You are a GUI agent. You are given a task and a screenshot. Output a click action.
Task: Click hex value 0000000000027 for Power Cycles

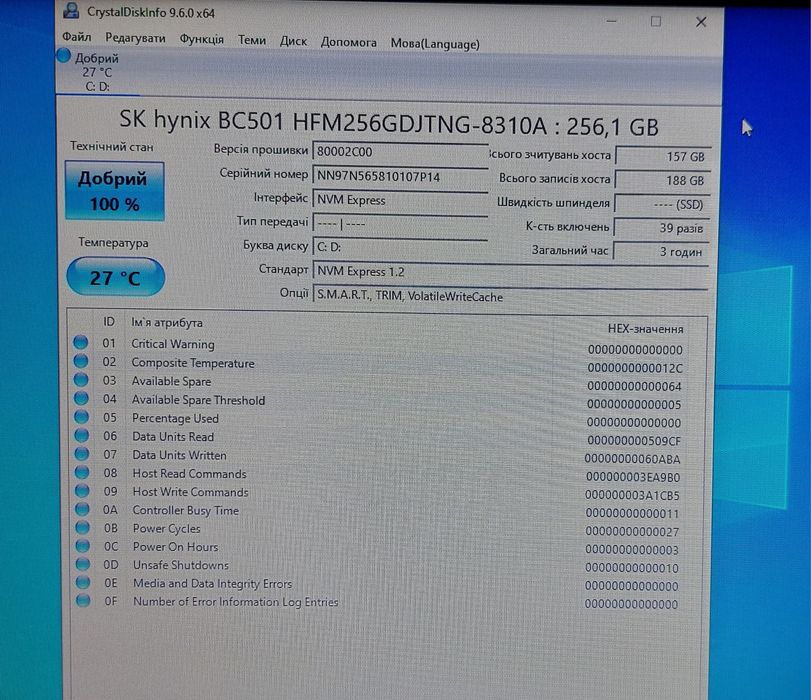click(x=632, y=531)
